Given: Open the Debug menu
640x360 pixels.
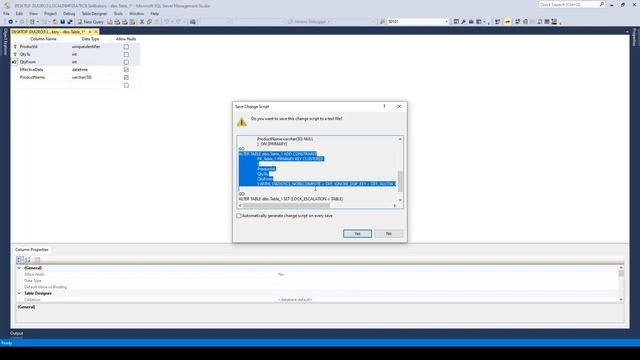Looking at the screenshot, I should coord(69,13).
